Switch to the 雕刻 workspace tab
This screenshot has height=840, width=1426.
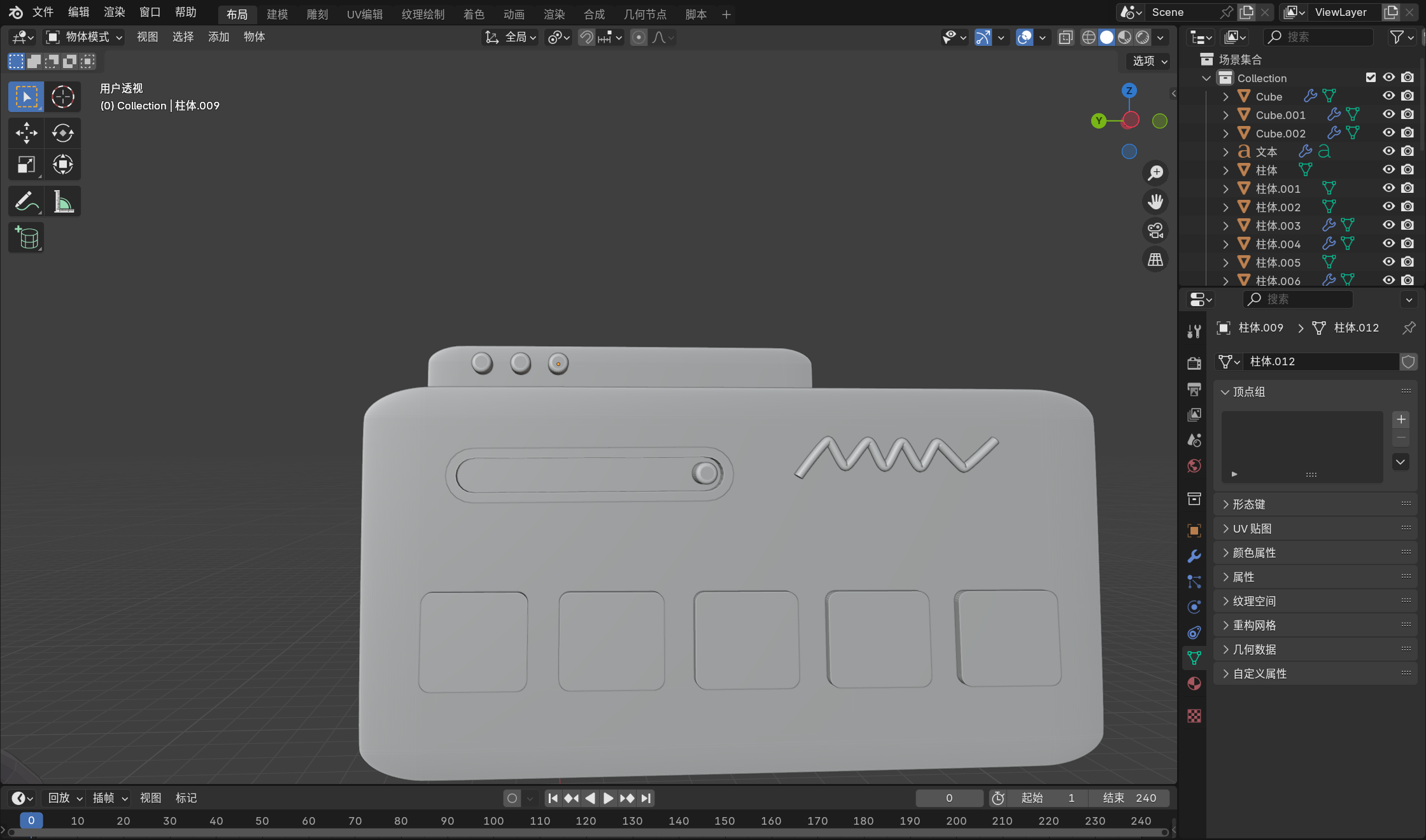[317, 14]
